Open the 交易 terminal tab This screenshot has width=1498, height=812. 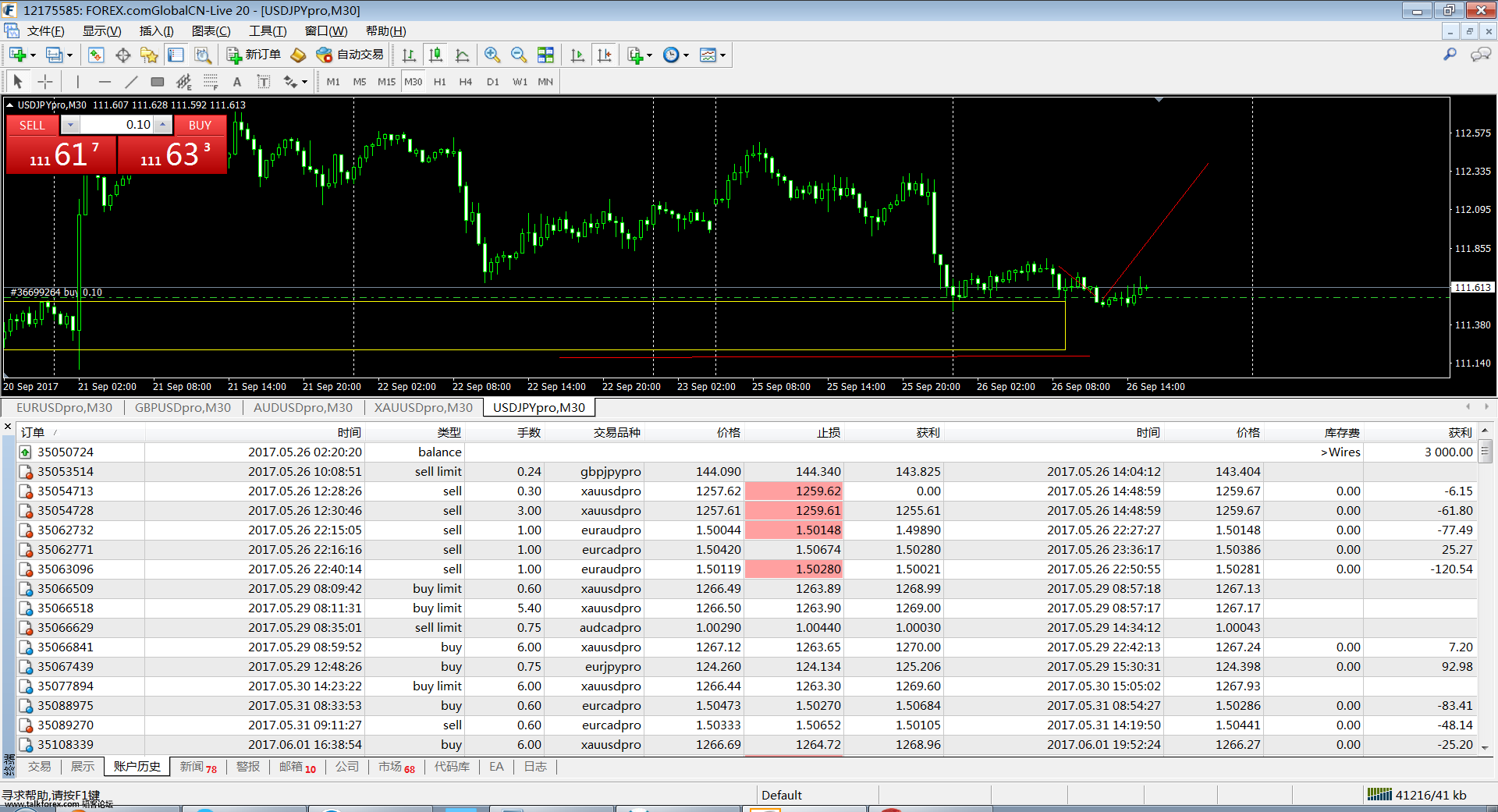(x=40, y=767)
